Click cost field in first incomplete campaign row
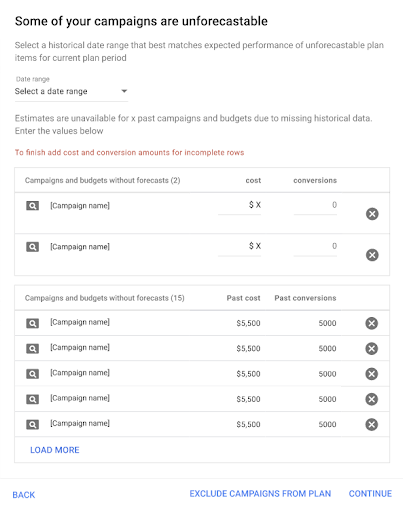 (239, 205)
